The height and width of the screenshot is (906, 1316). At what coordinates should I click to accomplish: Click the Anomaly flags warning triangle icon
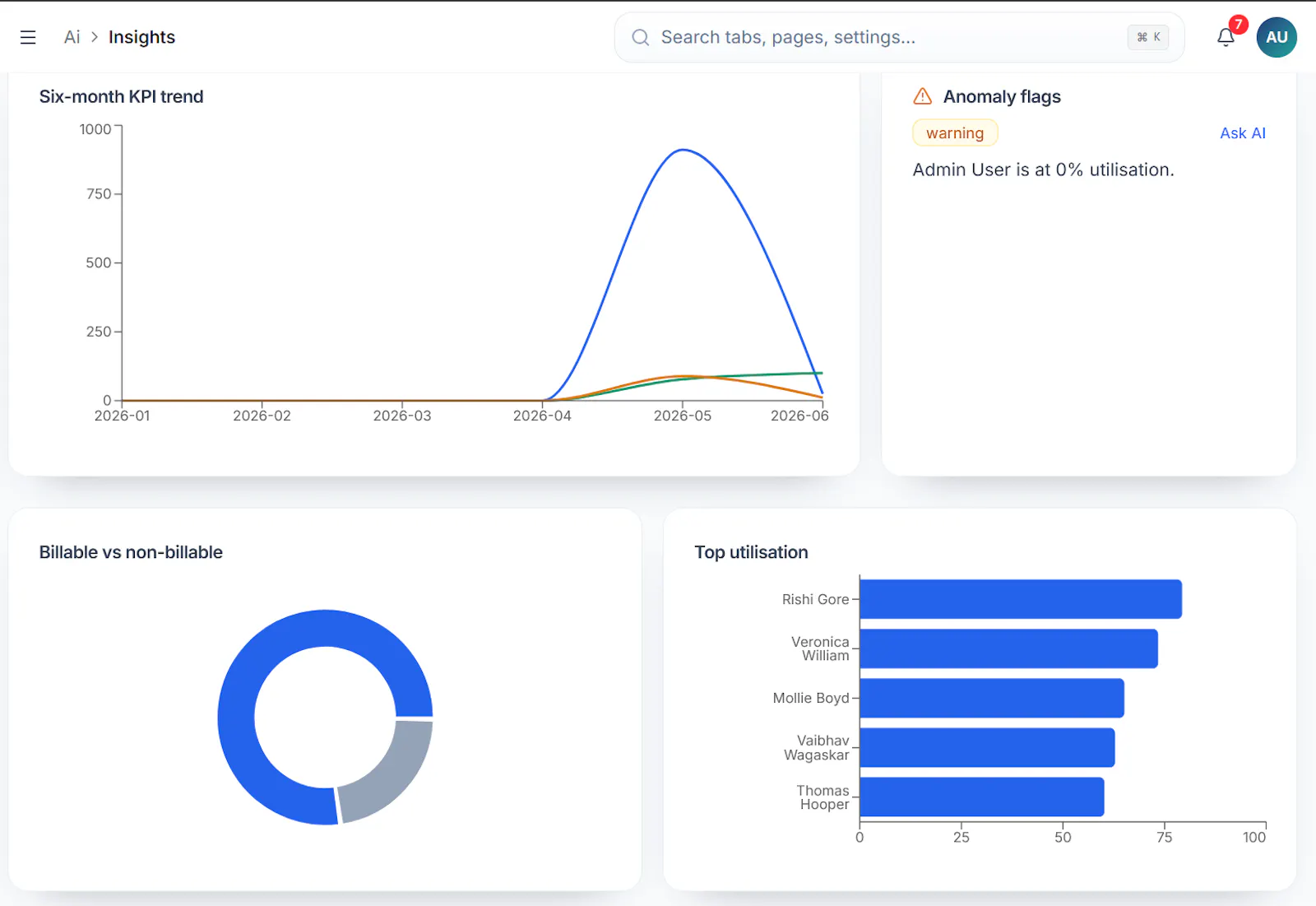point(923,96)
